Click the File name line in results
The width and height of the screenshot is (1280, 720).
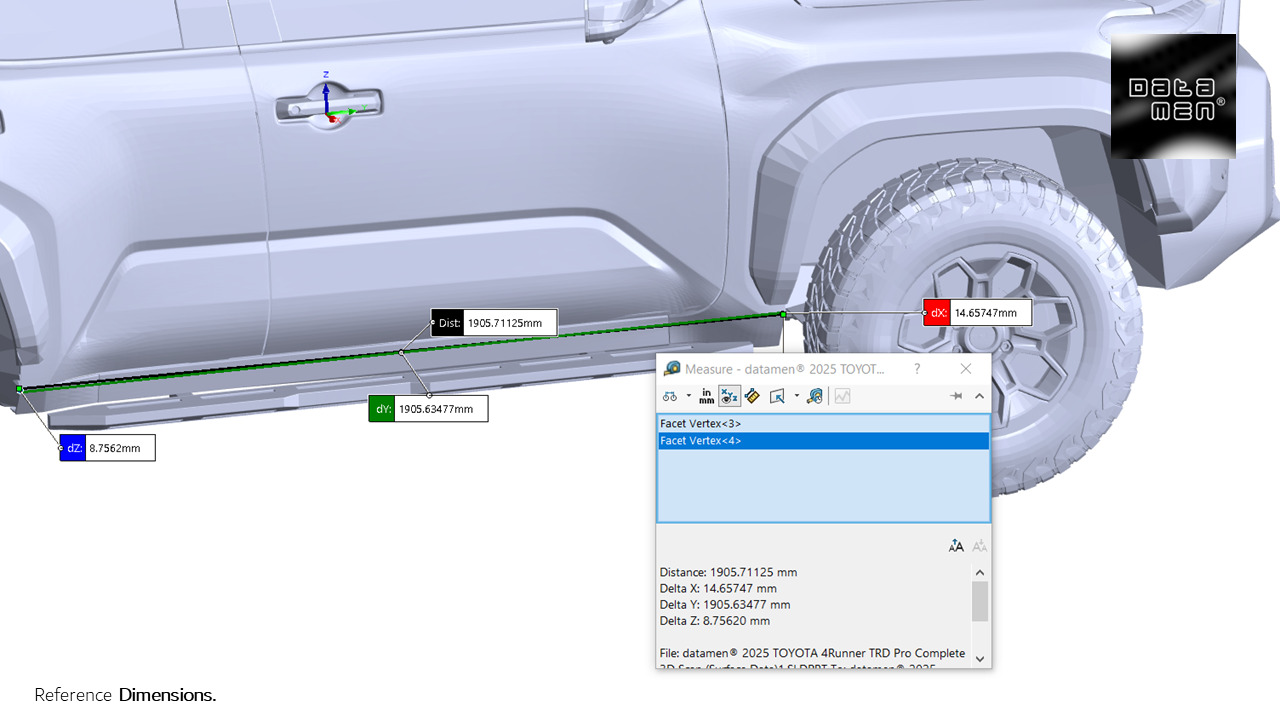click(812, 652)
